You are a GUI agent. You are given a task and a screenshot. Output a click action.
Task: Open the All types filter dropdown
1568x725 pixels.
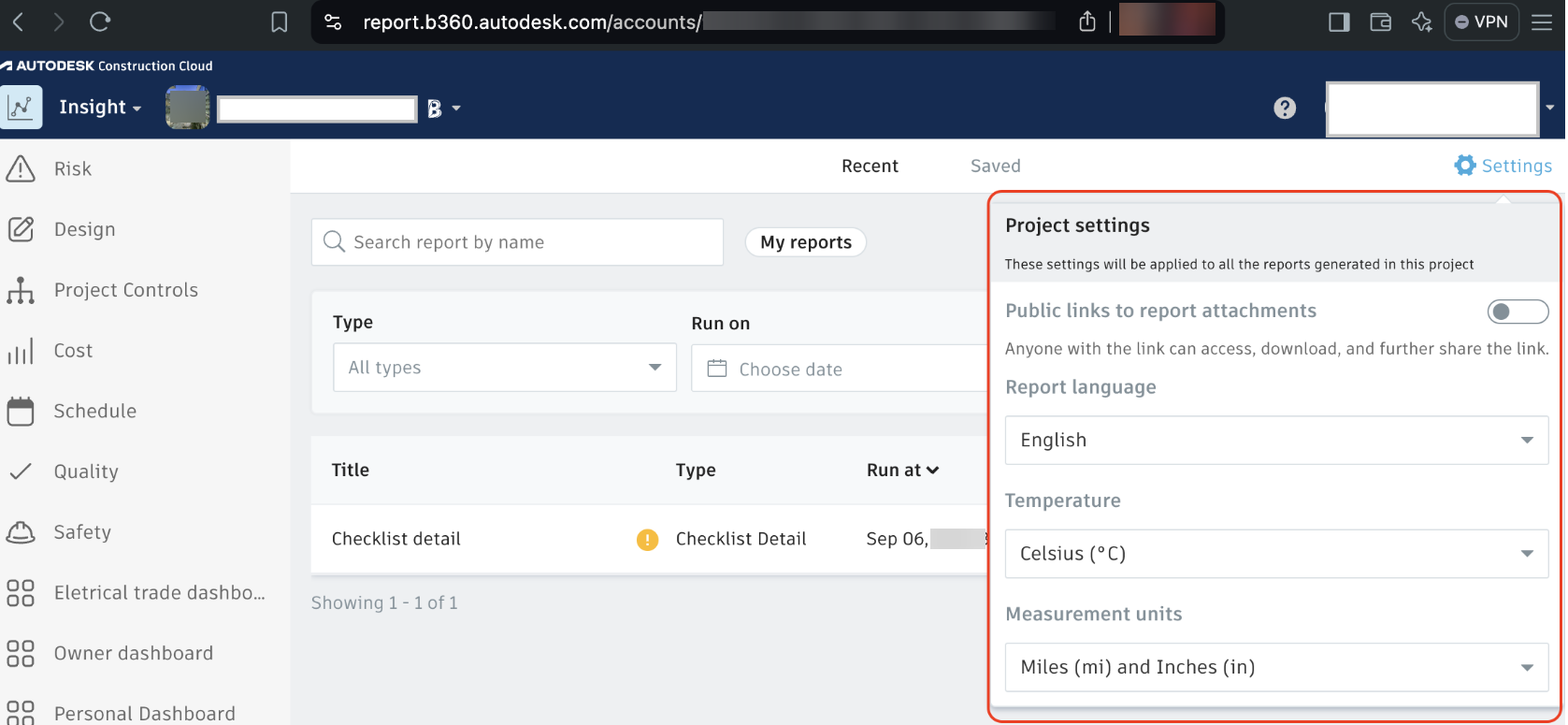(505, 368)
